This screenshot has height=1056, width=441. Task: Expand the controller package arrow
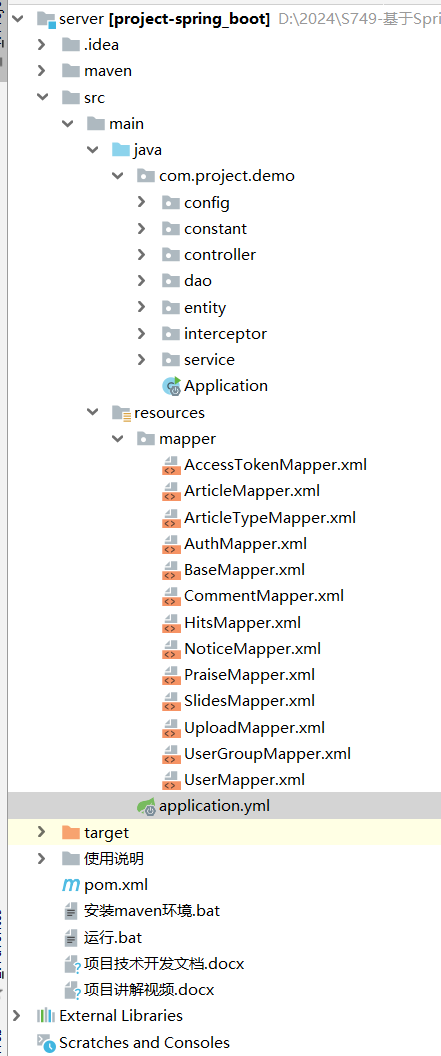pyautogui.click(x=141, y=255)
